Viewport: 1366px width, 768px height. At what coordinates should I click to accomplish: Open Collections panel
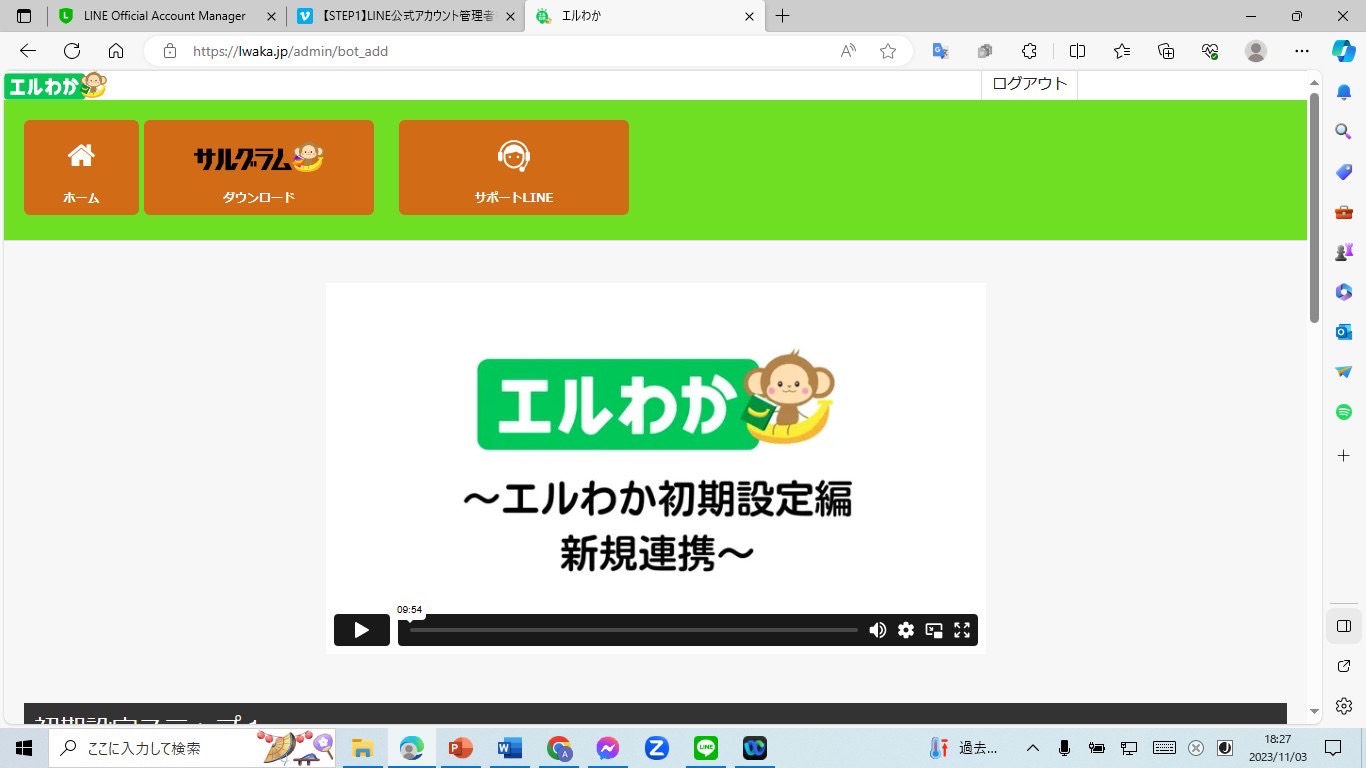click(x=1166, y=51)
